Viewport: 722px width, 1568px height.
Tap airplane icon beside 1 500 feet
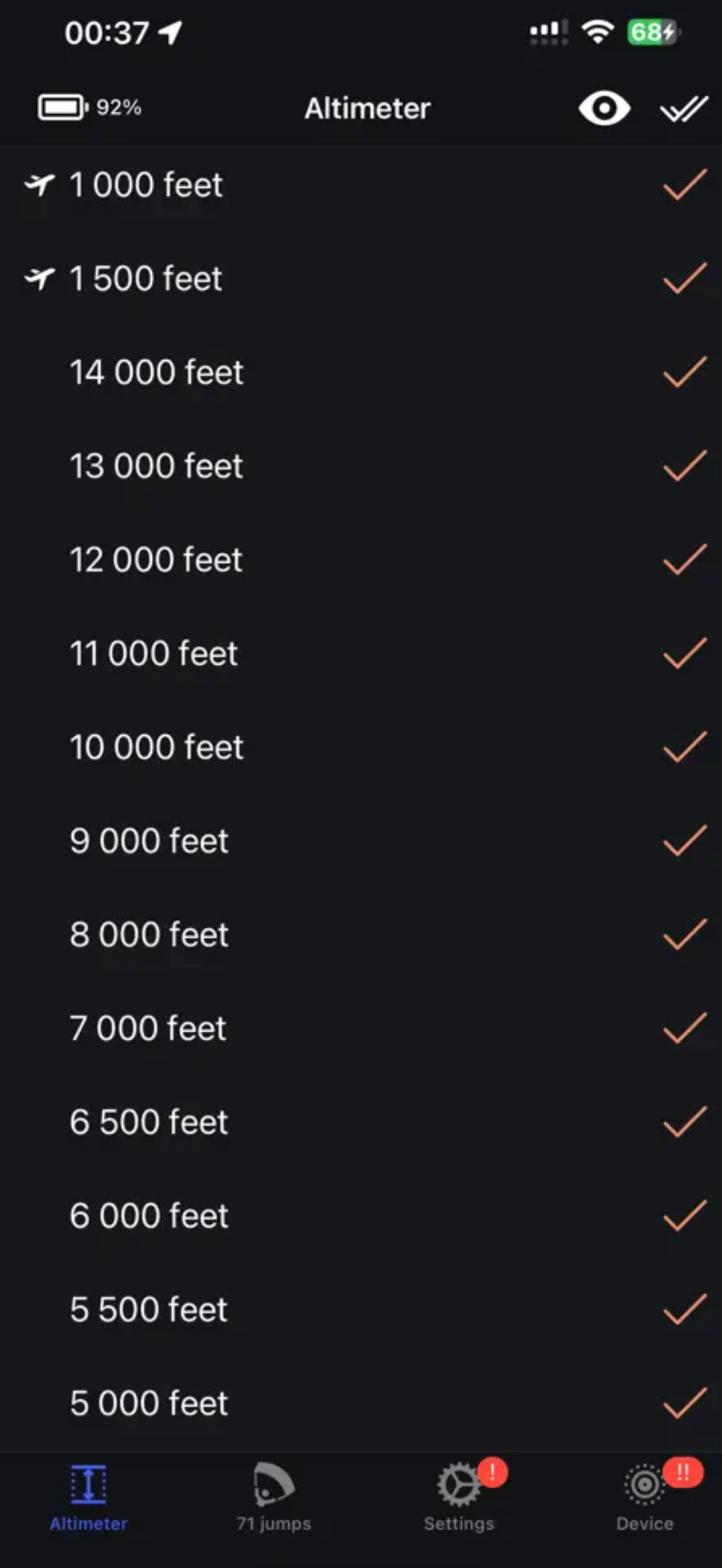pyautogui.click(x=40, y=279)
